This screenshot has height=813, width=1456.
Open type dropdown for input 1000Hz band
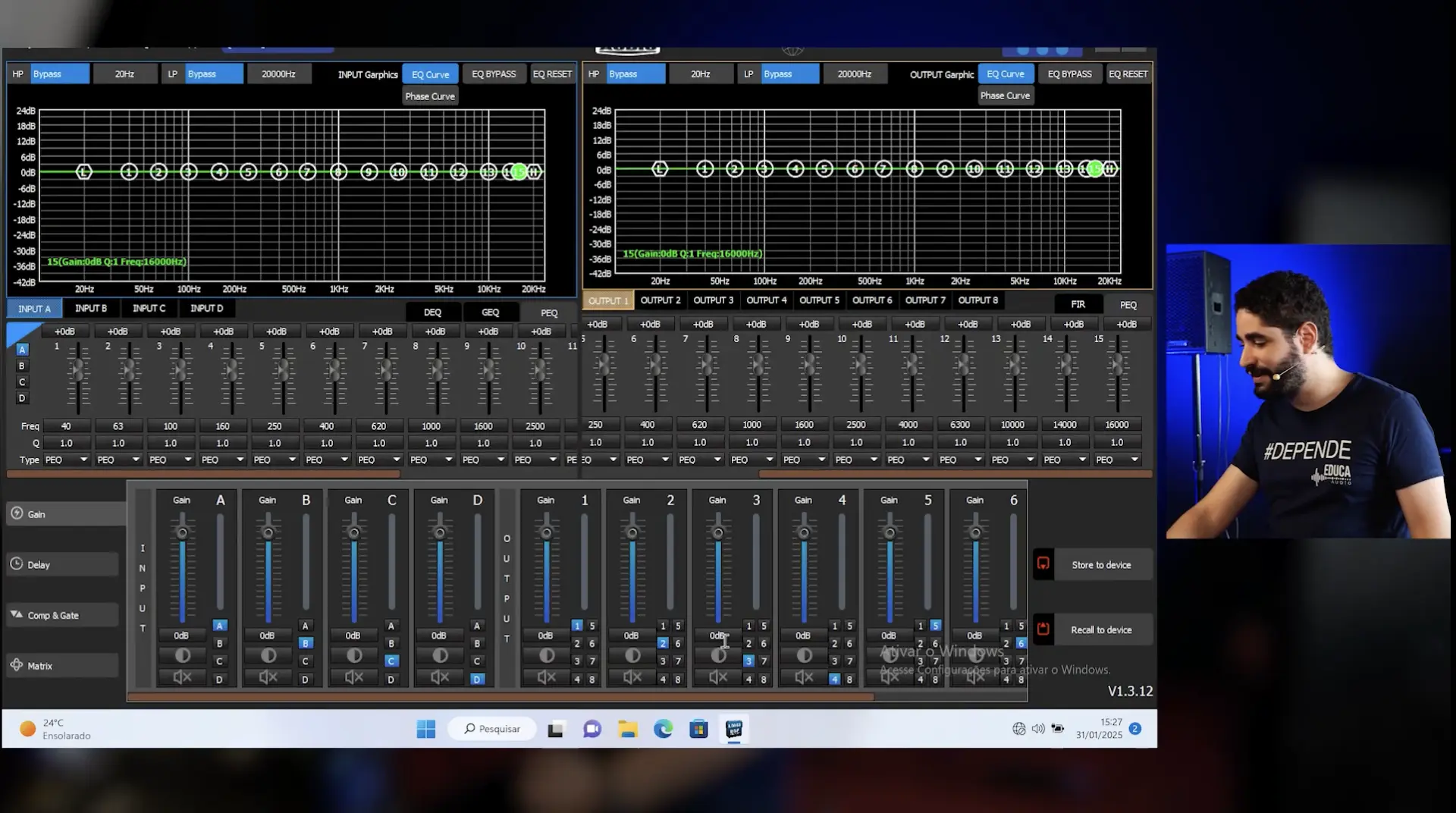pyautogui.click(x=431, y=460)
